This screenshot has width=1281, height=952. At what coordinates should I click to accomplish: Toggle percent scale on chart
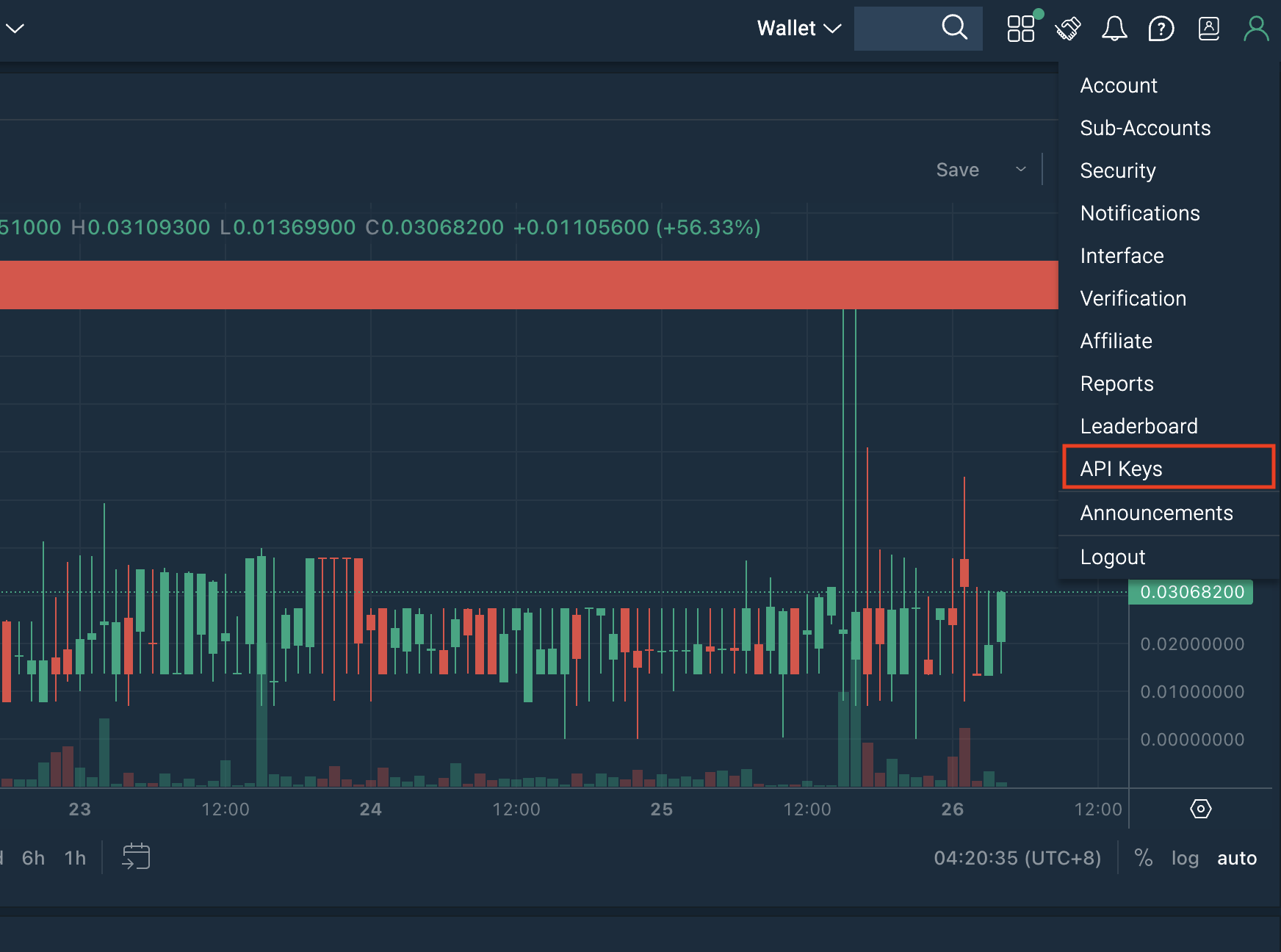[x=1143, y=857]
